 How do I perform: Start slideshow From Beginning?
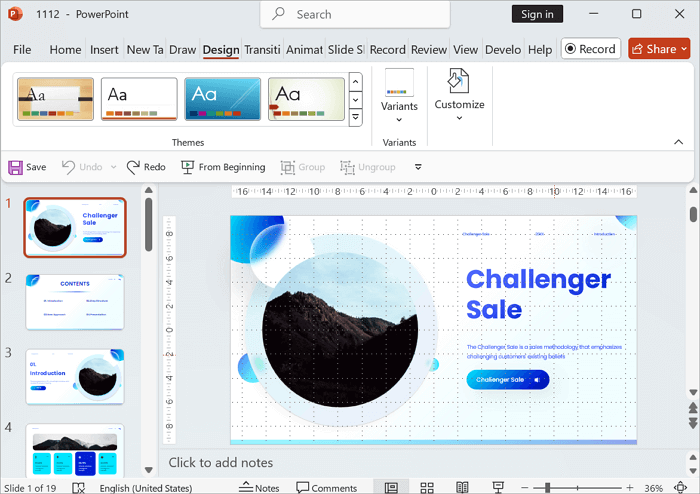(223, 167)
